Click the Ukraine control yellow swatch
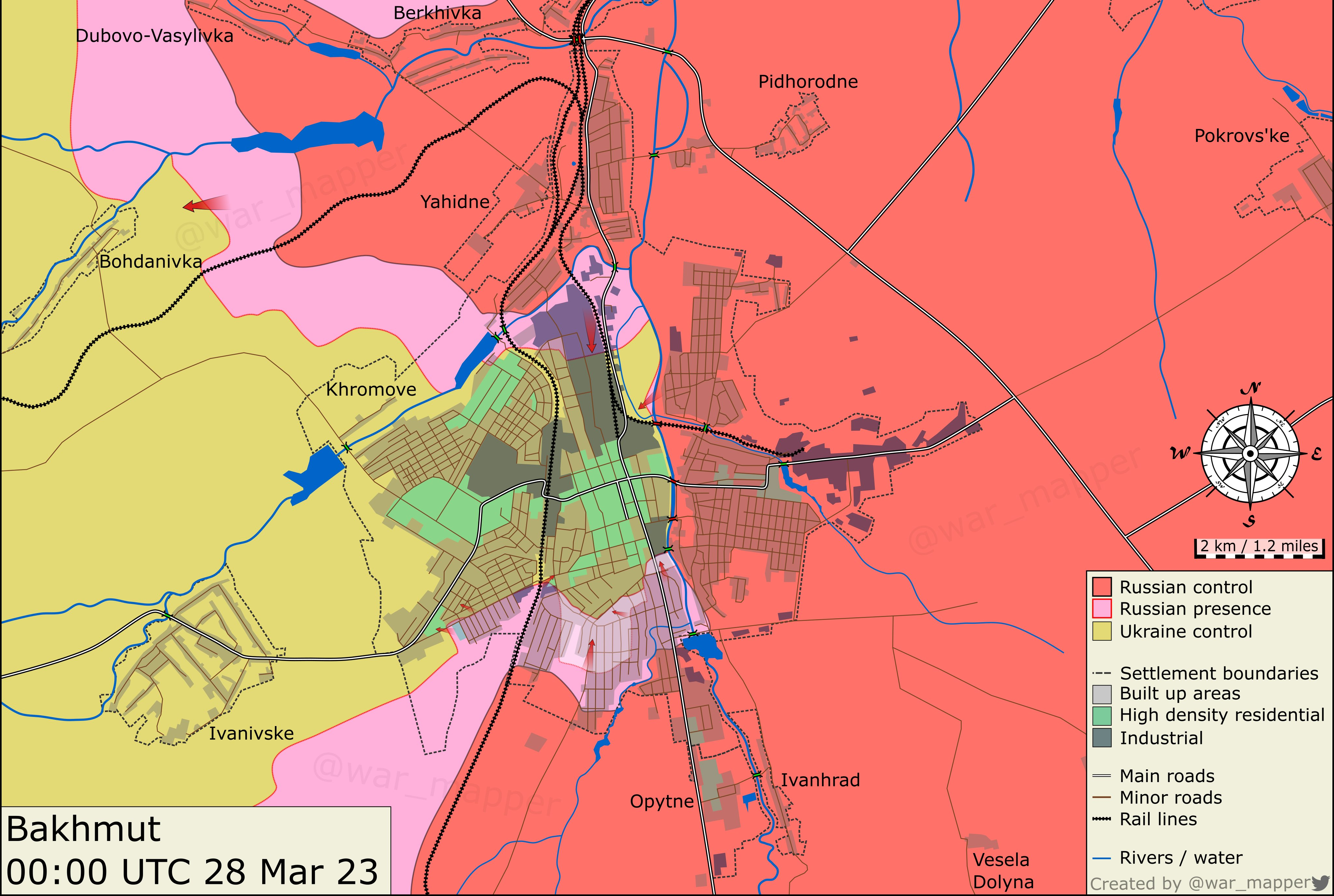This screenshot has width=1334, height=896. (x=1101, y=631)
